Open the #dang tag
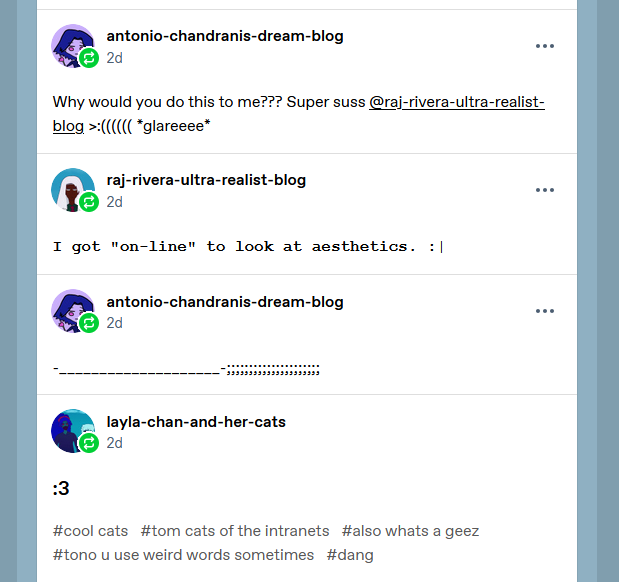Screen dimensions: 619x582 coord(350,555)
